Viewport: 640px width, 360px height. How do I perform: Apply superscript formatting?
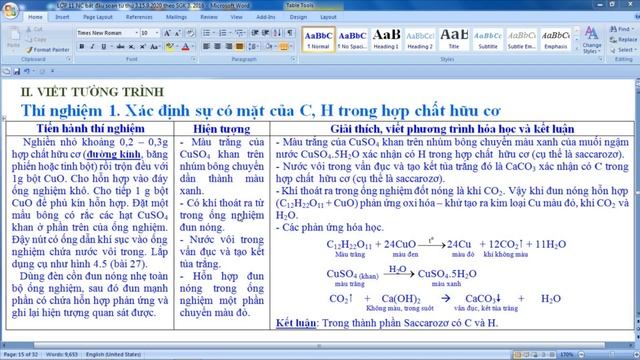coord(142,47)
